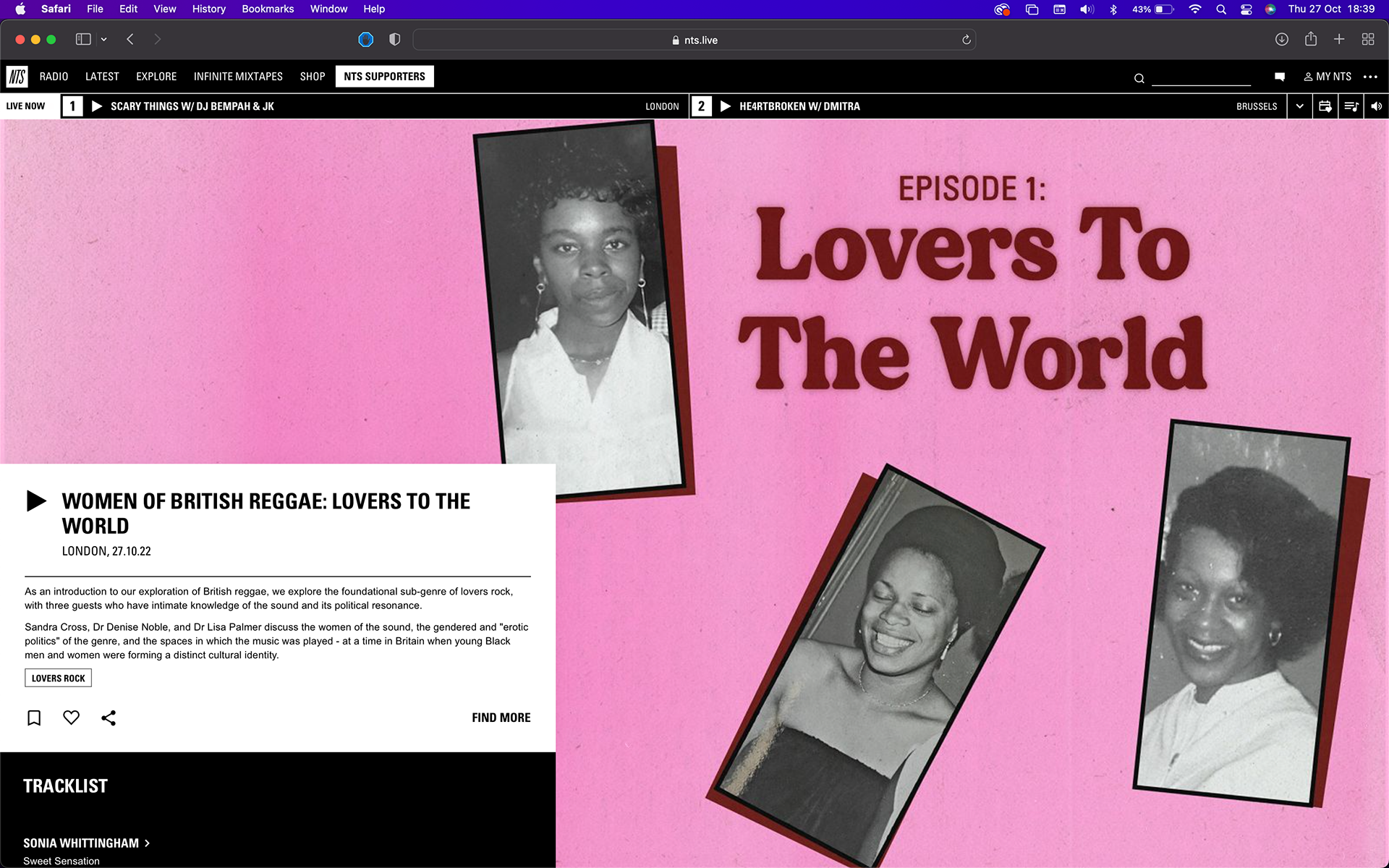Bookmark this episode with the bookmark icon
Image resolution: width=1389 pixels, height=868 pixels.
coord(34,718)
